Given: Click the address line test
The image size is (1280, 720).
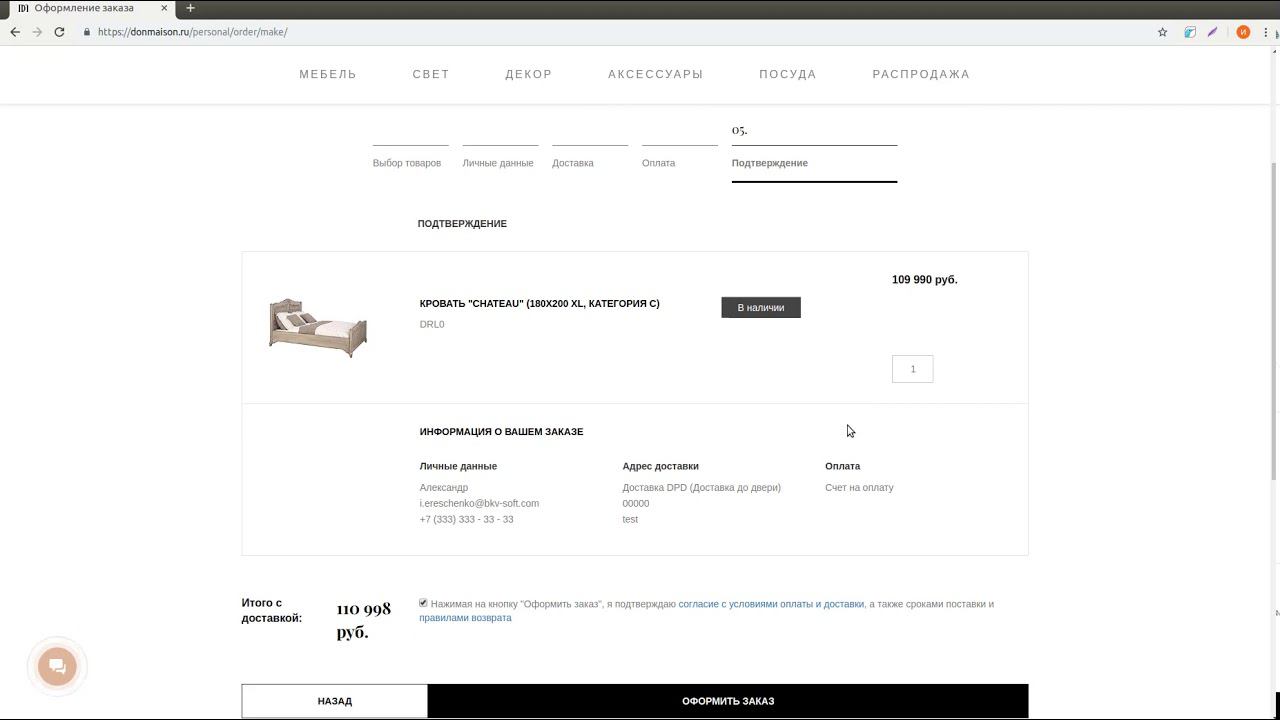Looking at the screenshot, I should point(630,519).
